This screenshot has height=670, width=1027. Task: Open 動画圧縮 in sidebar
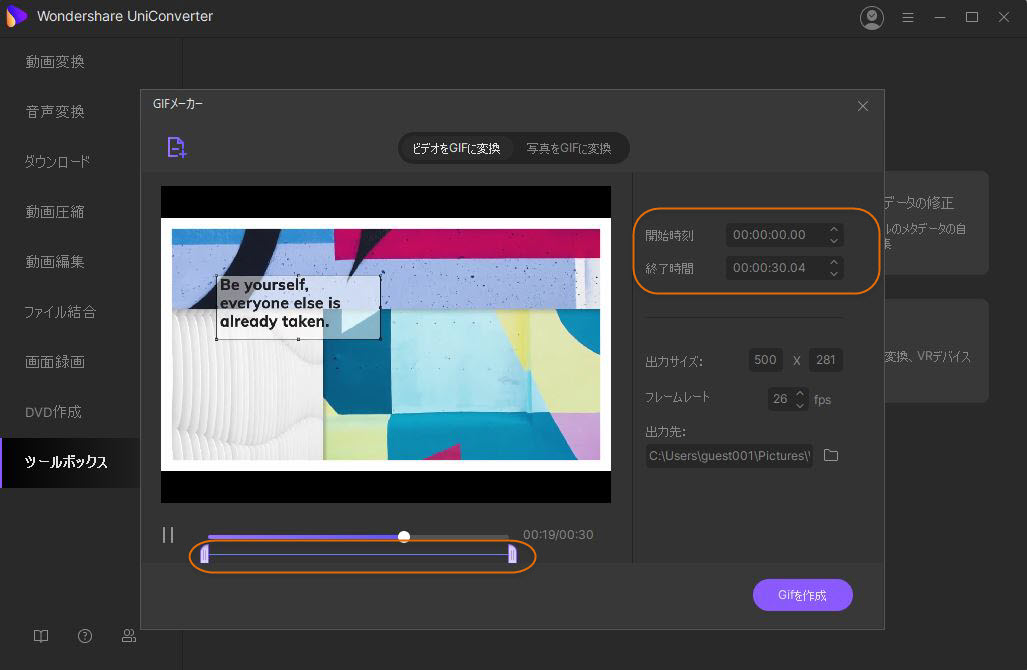55,212
